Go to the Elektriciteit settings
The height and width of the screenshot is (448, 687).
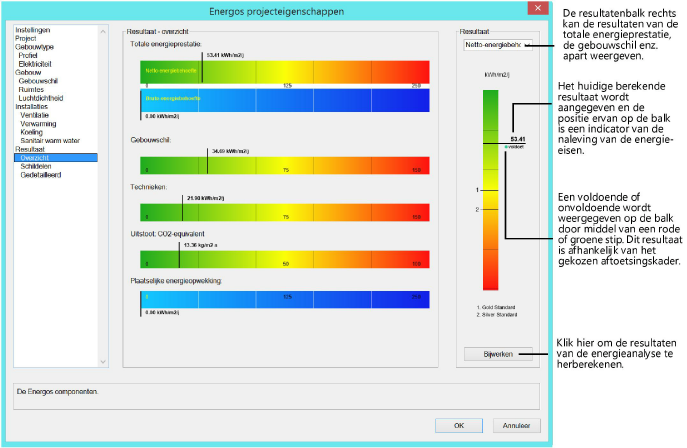38,64
